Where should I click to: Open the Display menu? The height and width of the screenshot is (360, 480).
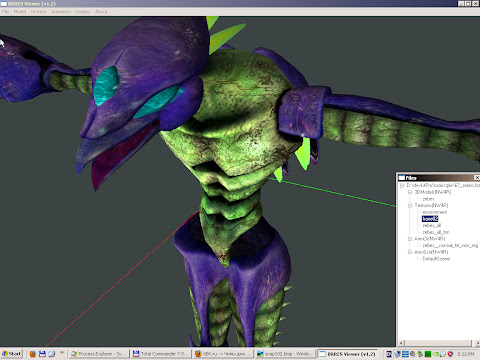83,12
